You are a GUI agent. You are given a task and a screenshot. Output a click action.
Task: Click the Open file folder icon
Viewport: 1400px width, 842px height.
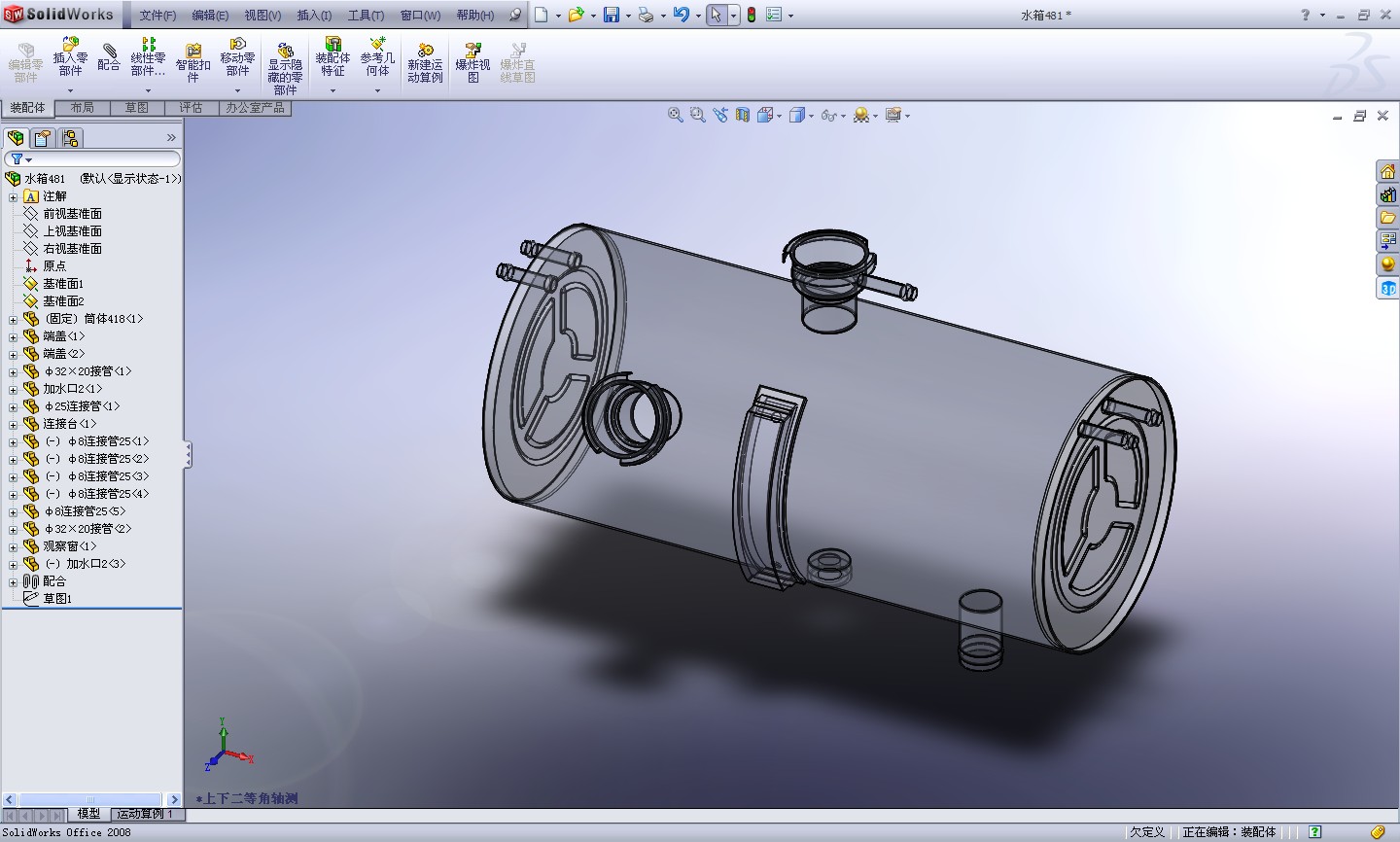(576, 15)
